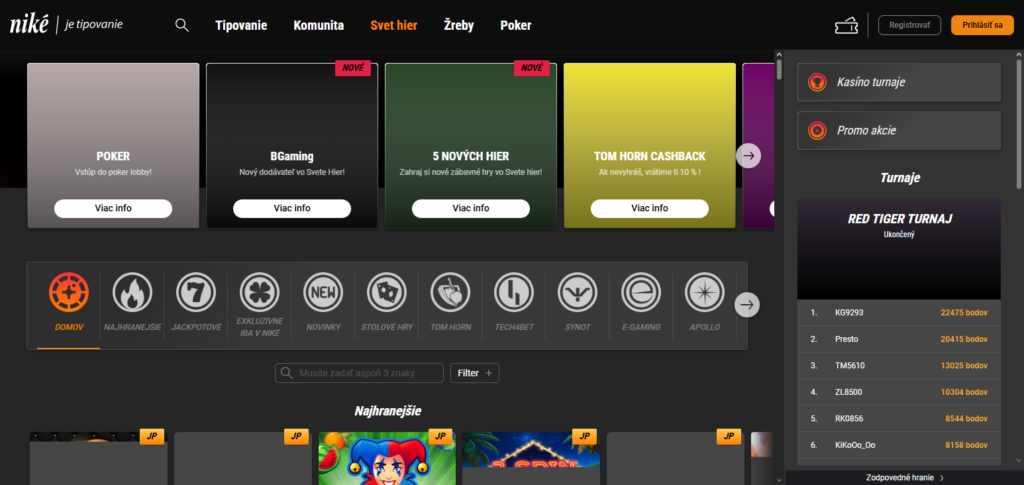Select leaderboard row RK0856

(899, 418)
